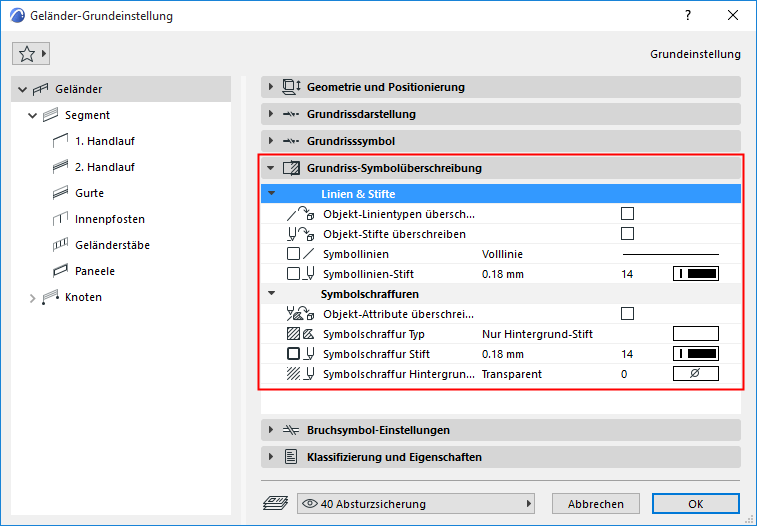The height and width of the screenshot is (526, 757).
Task: Toggle Objekt-Stifte überschreiben checkbox
Action: pos(627,234)
